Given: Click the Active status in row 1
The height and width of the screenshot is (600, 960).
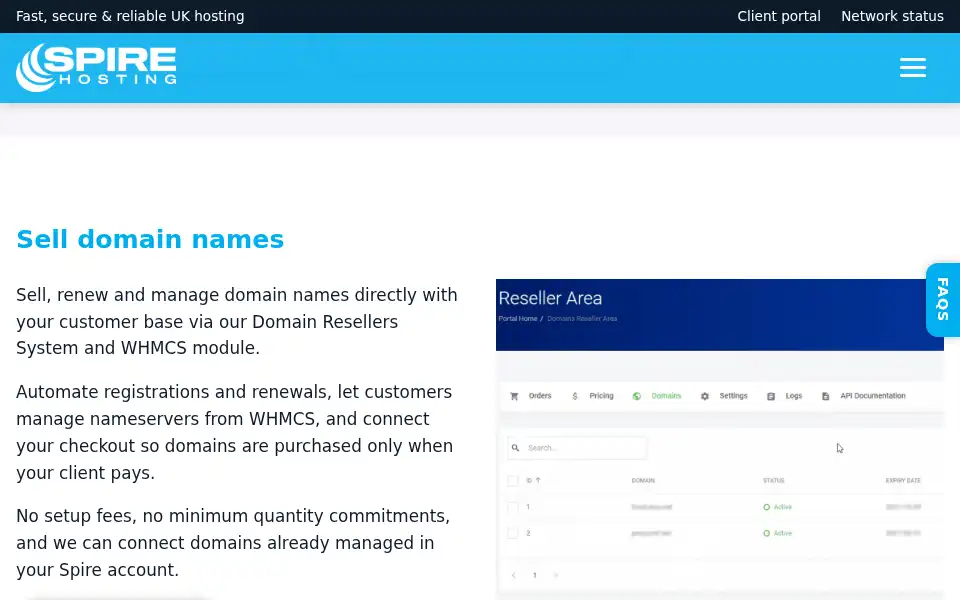Looking at the screenshot, I should click(x=778, y=507).
